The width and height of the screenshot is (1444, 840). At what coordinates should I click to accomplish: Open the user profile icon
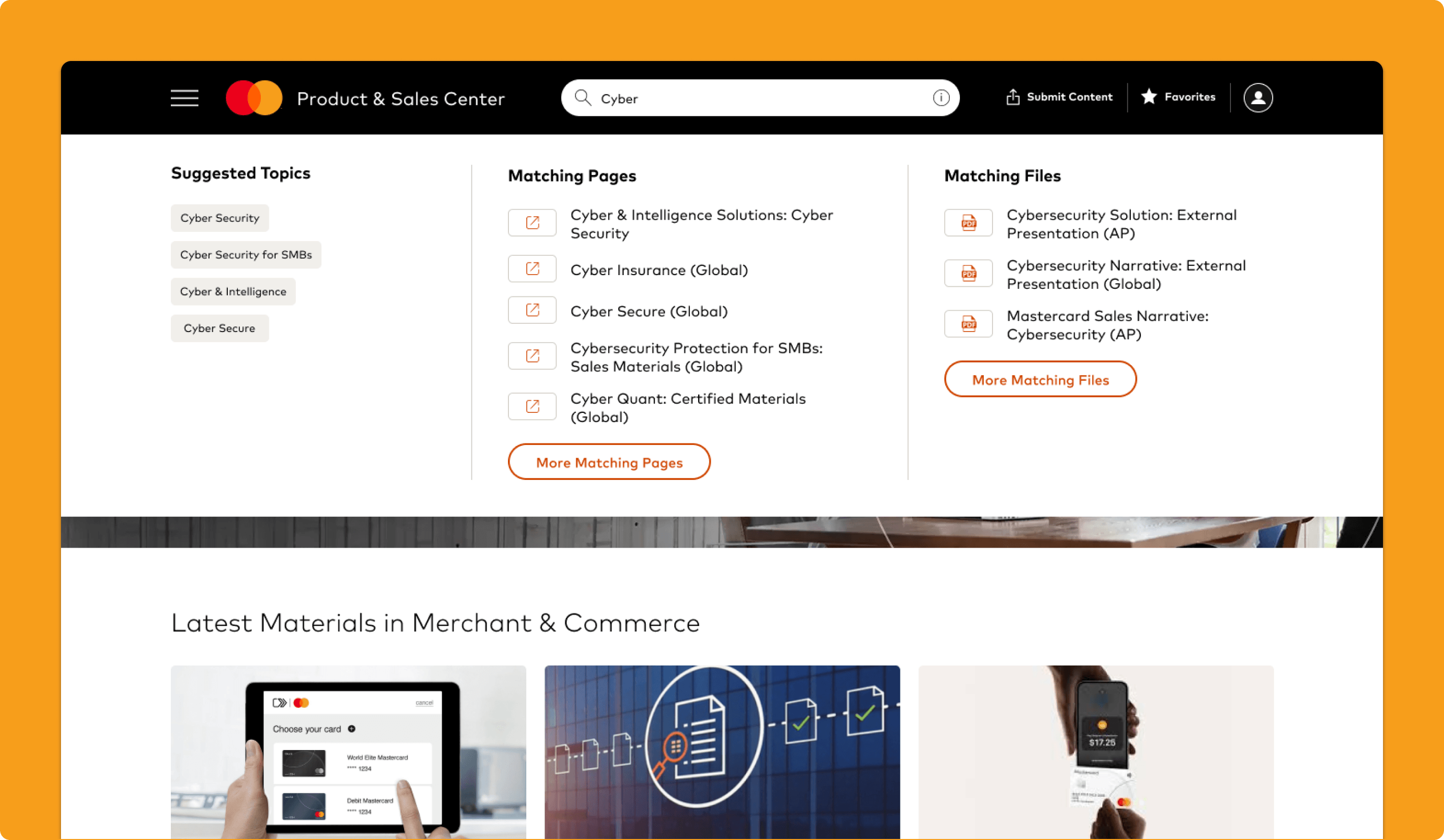[1258, 98]
